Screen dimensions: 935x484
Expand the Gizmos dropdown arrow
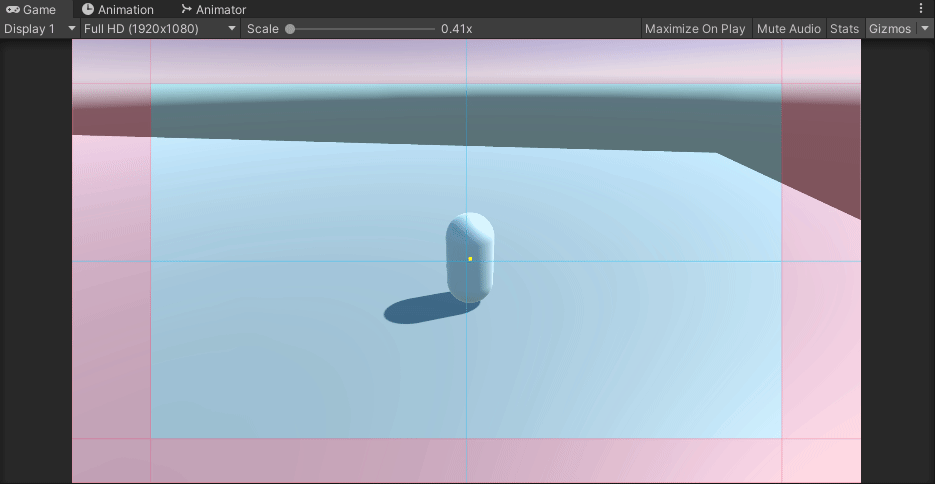(x=925, y=29)
